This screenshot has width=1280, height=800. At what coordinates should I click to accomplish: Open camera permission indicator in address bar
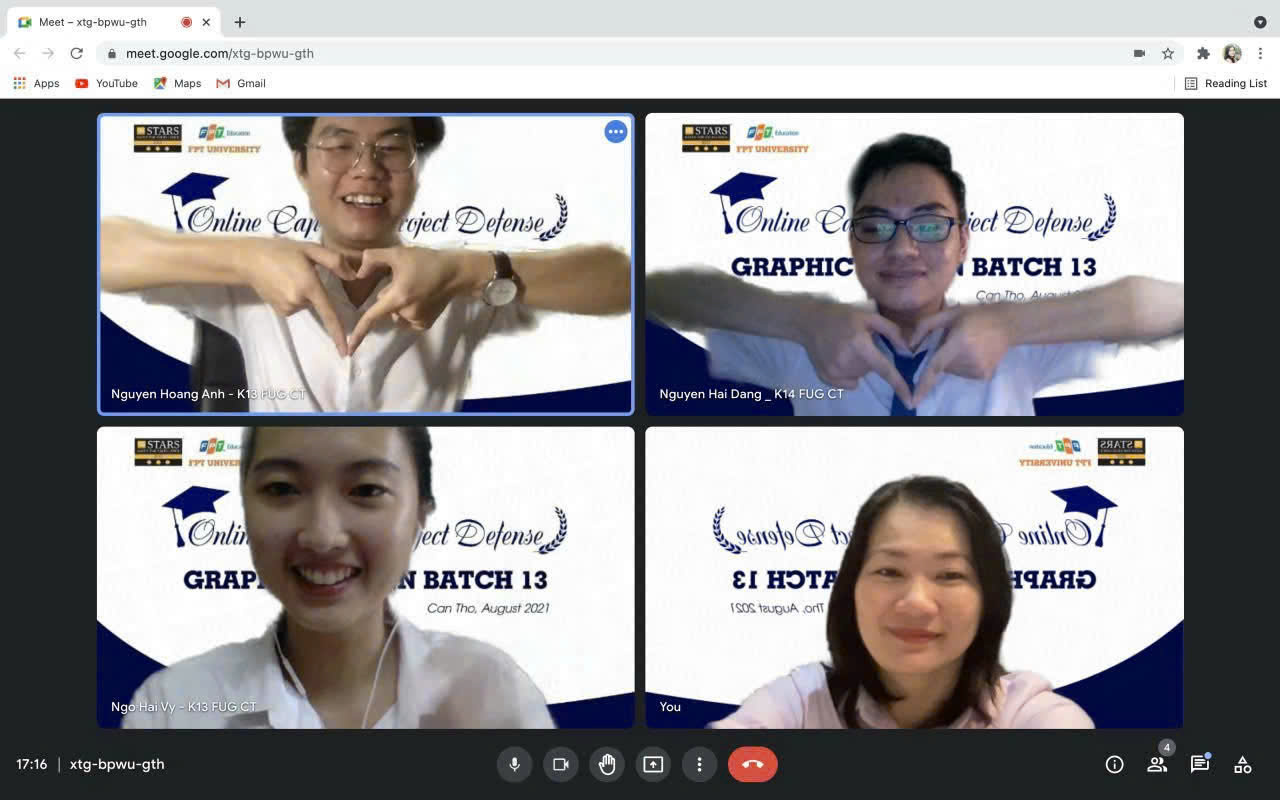point(1139,53)
